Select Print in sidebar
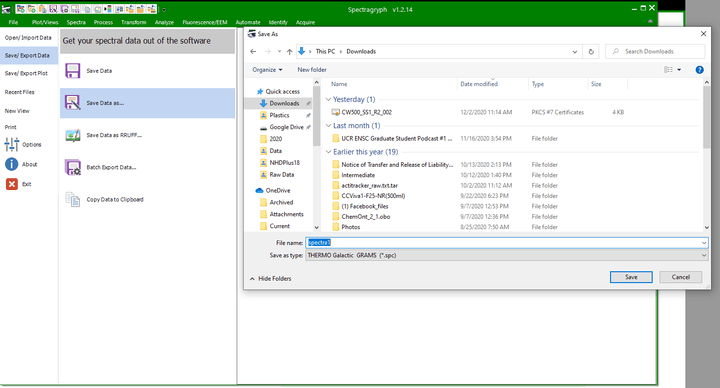This screenshot has width=720, height=388. [11, 127]
